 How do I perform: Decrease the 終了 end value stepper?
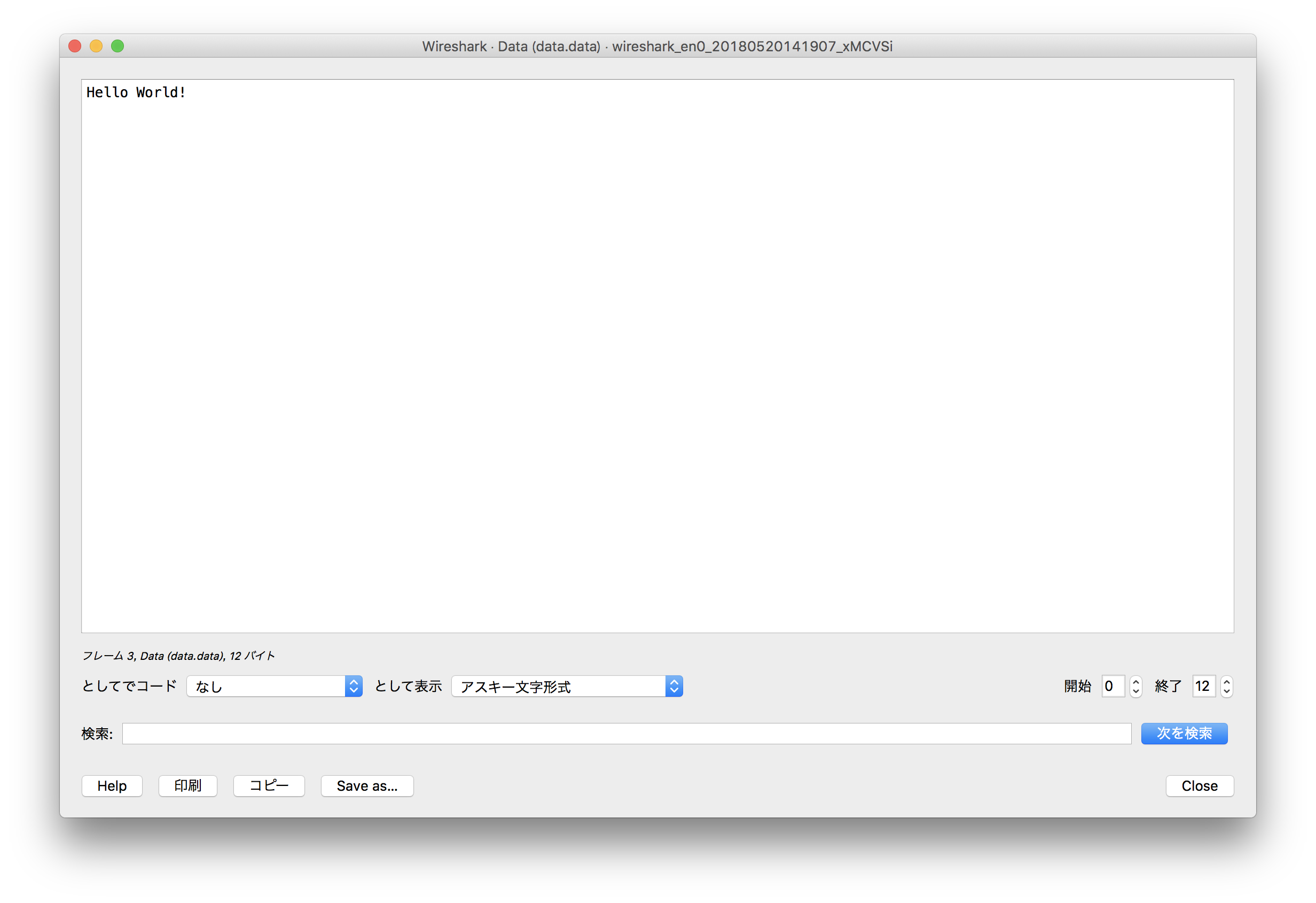[x=1226, y=692]
